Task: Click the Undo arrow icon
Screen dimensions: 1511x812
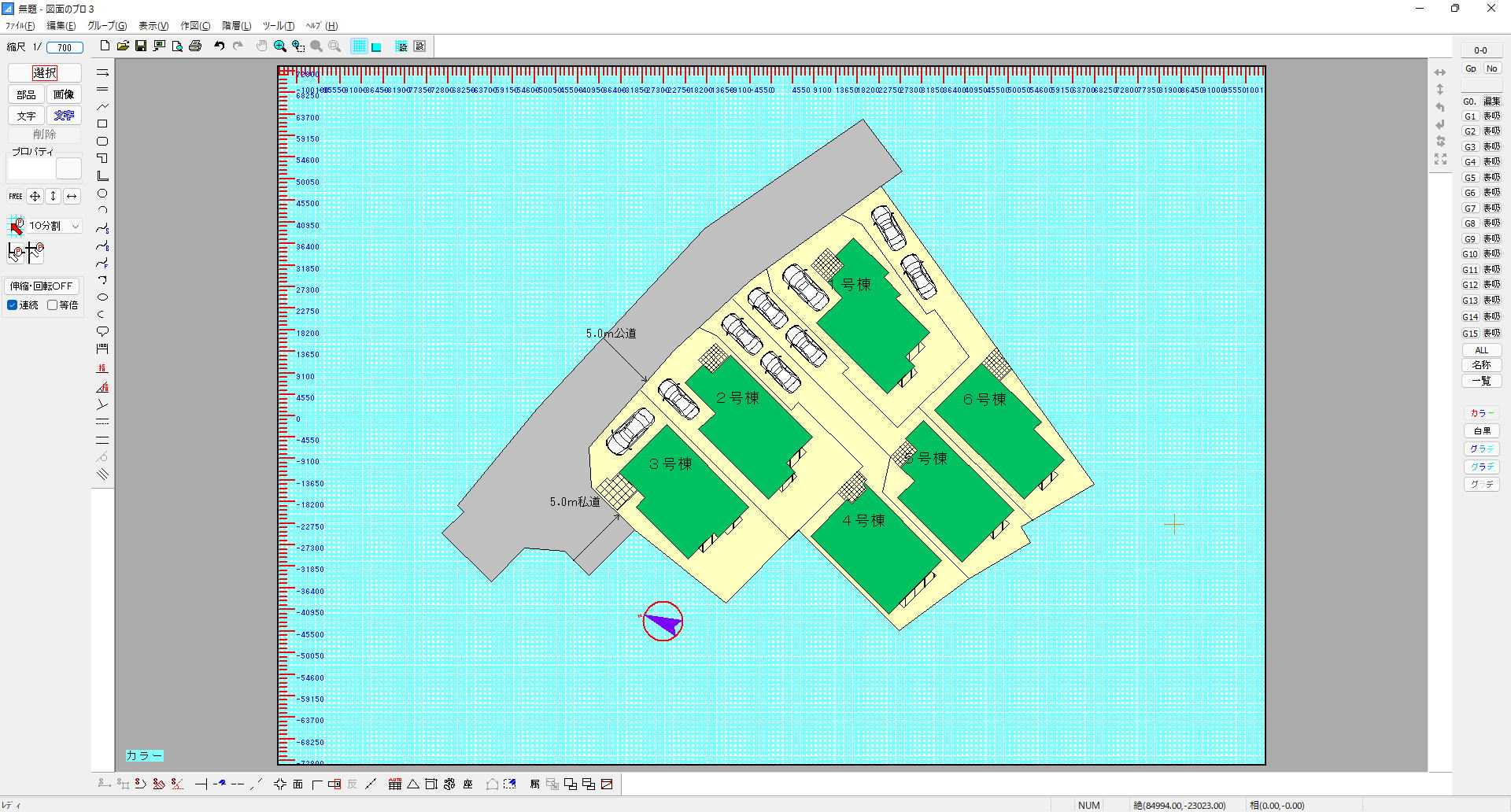Action: tap(220, 46)
